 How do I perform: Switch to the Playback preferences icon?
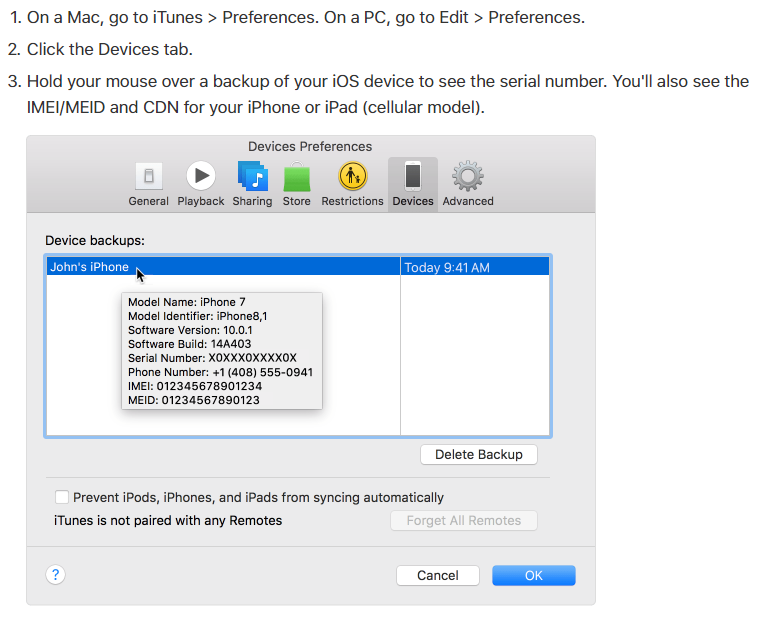coord(201,178)
